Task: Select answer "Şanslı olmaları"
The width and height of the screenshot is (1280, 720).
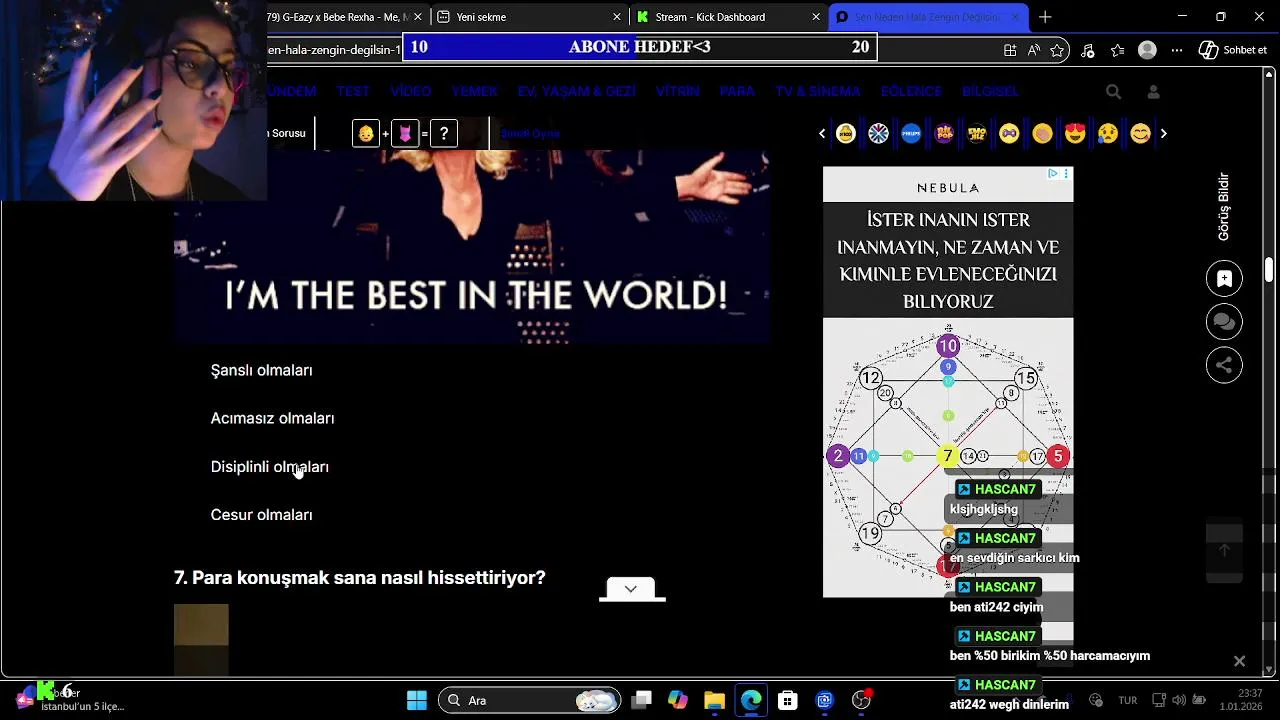Action: point(261,370)
